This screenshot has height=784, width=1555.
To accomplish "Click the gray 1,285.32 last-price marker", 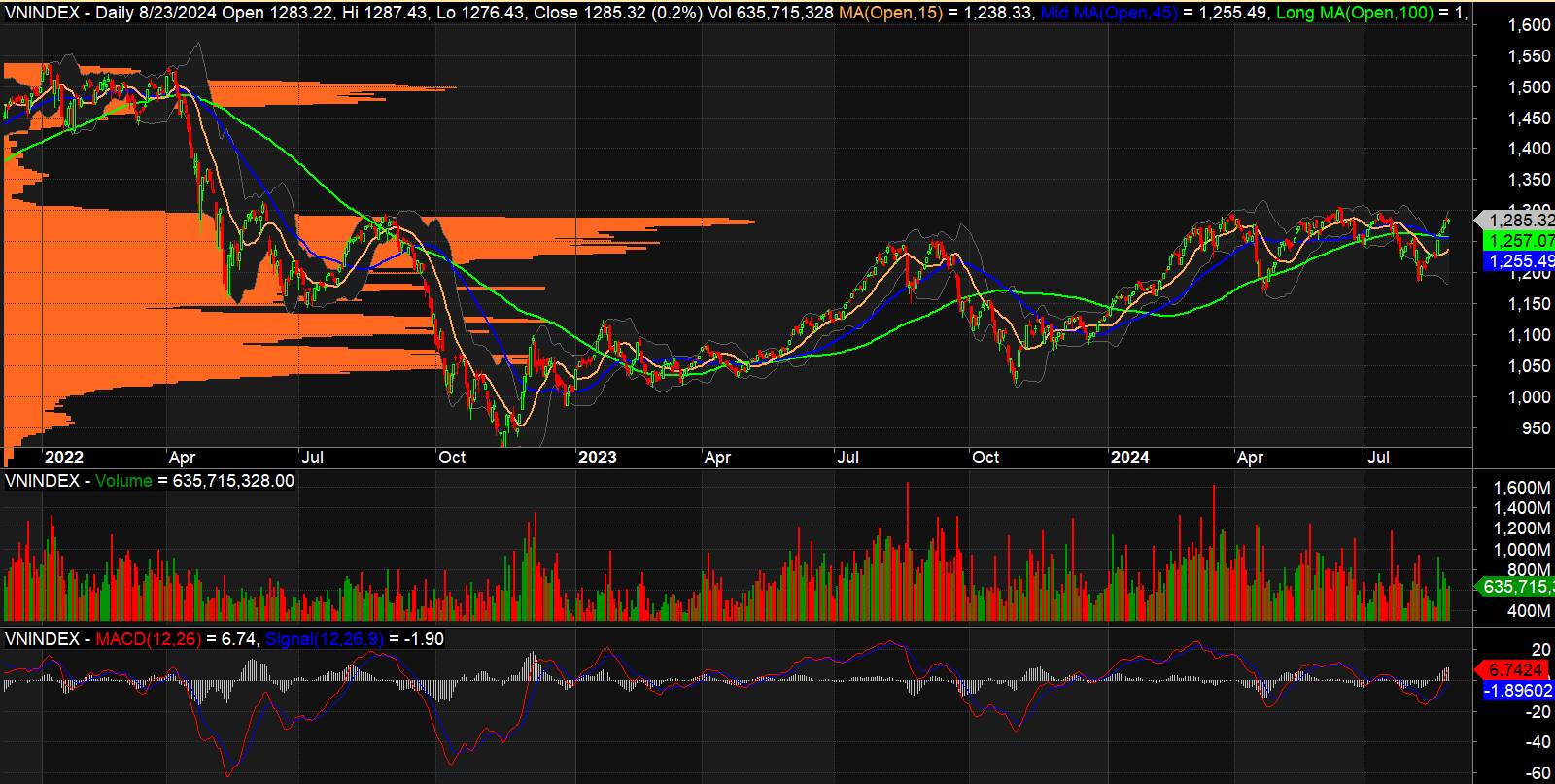I will tap(1515, 220).
